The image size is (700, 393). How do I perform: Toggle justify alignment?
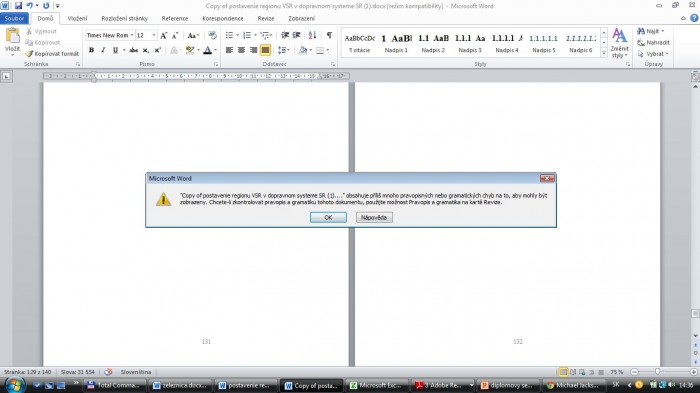[x=265, y=50]
